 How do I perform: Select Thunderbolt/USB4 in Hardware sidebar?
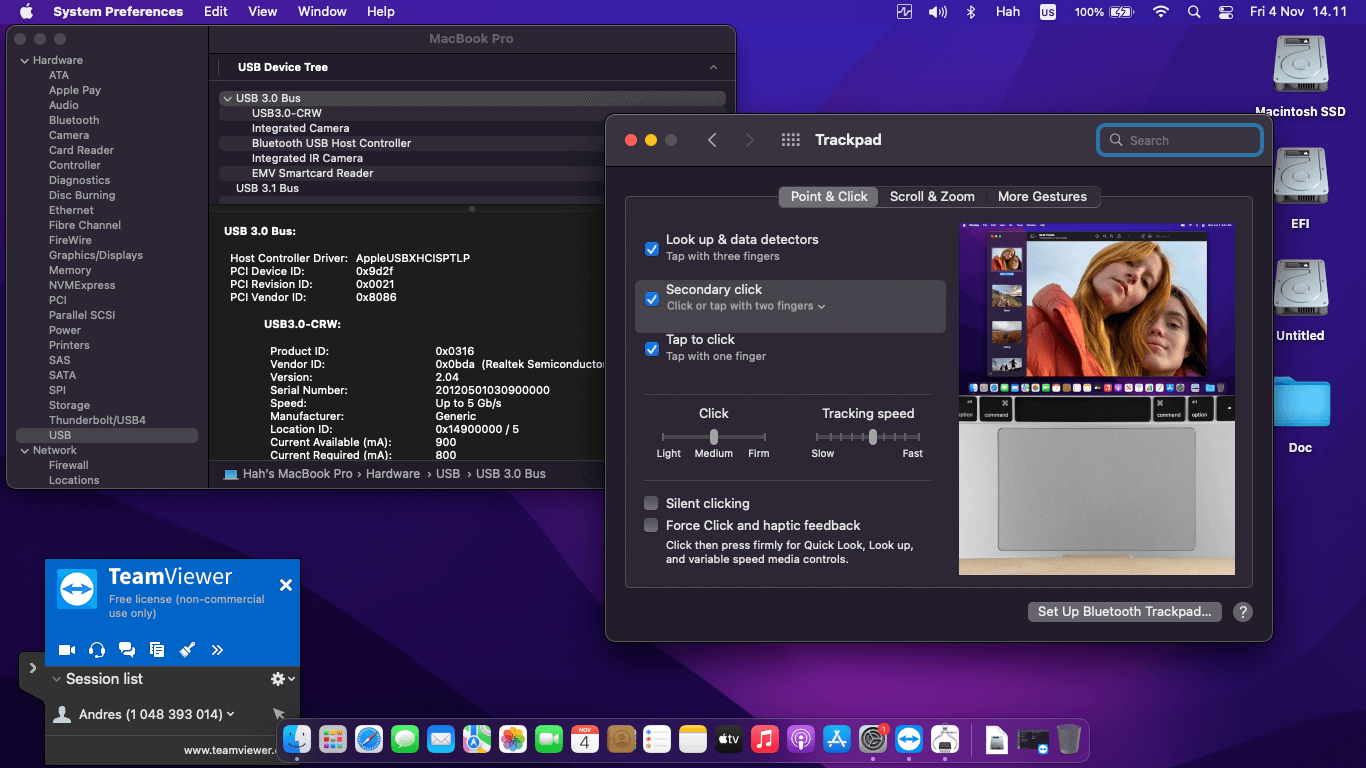(x=97, y=420)
